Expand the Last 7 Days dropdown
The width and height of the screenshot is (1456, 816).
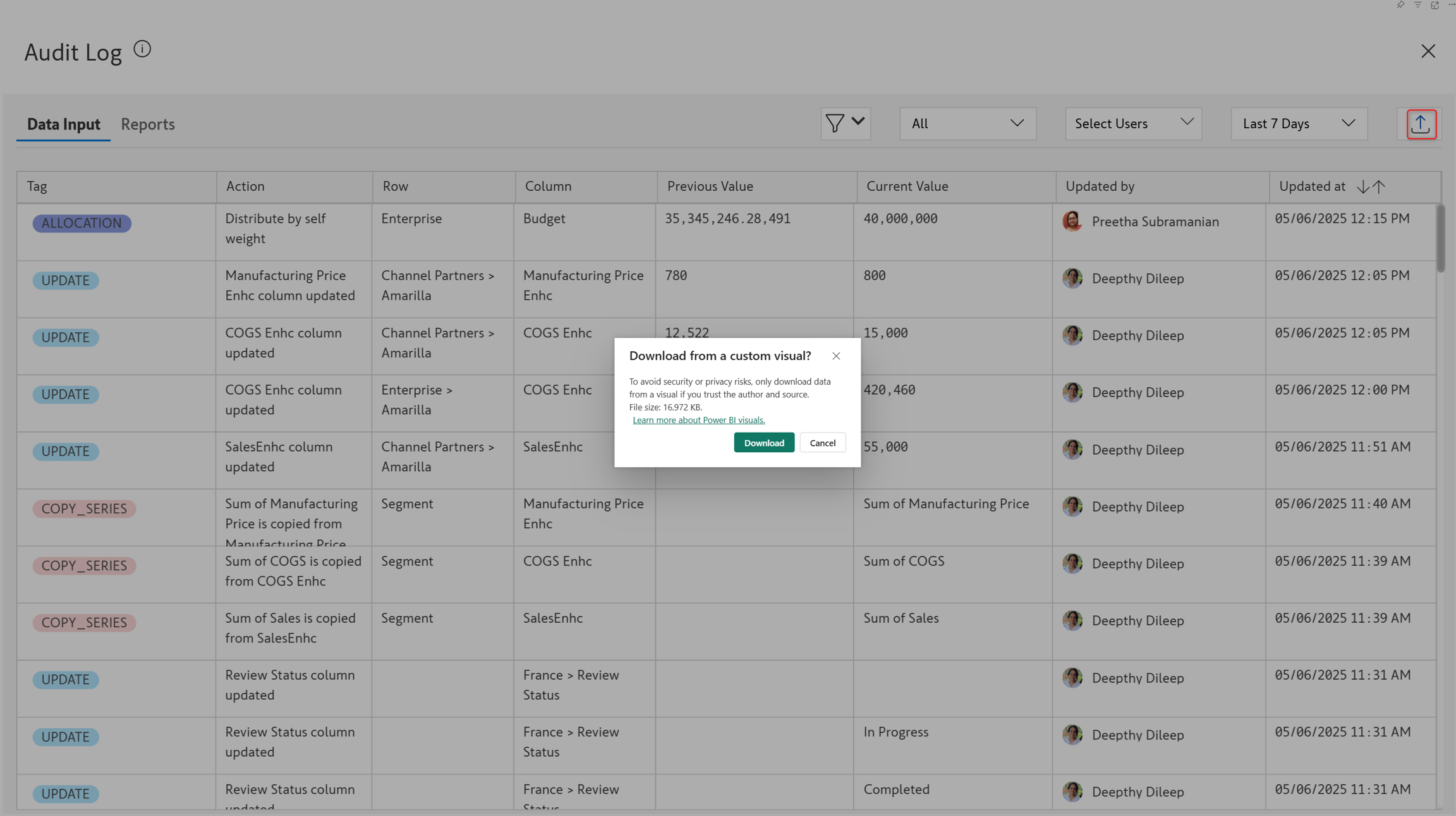click(1299, 124)
